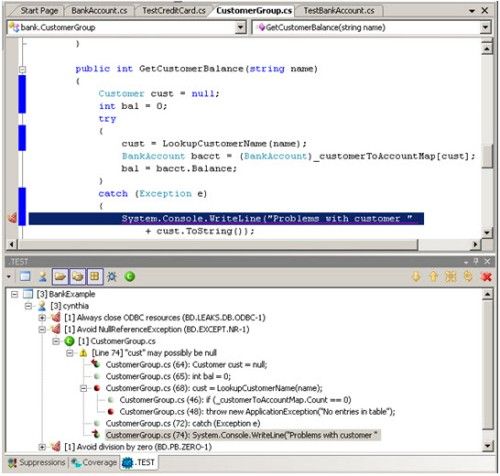Image resolution: width=500 pixels, height=476 pixels.
Task: Collapse the [Line 74] cust may be null node
Action: [x=70, y=353]
